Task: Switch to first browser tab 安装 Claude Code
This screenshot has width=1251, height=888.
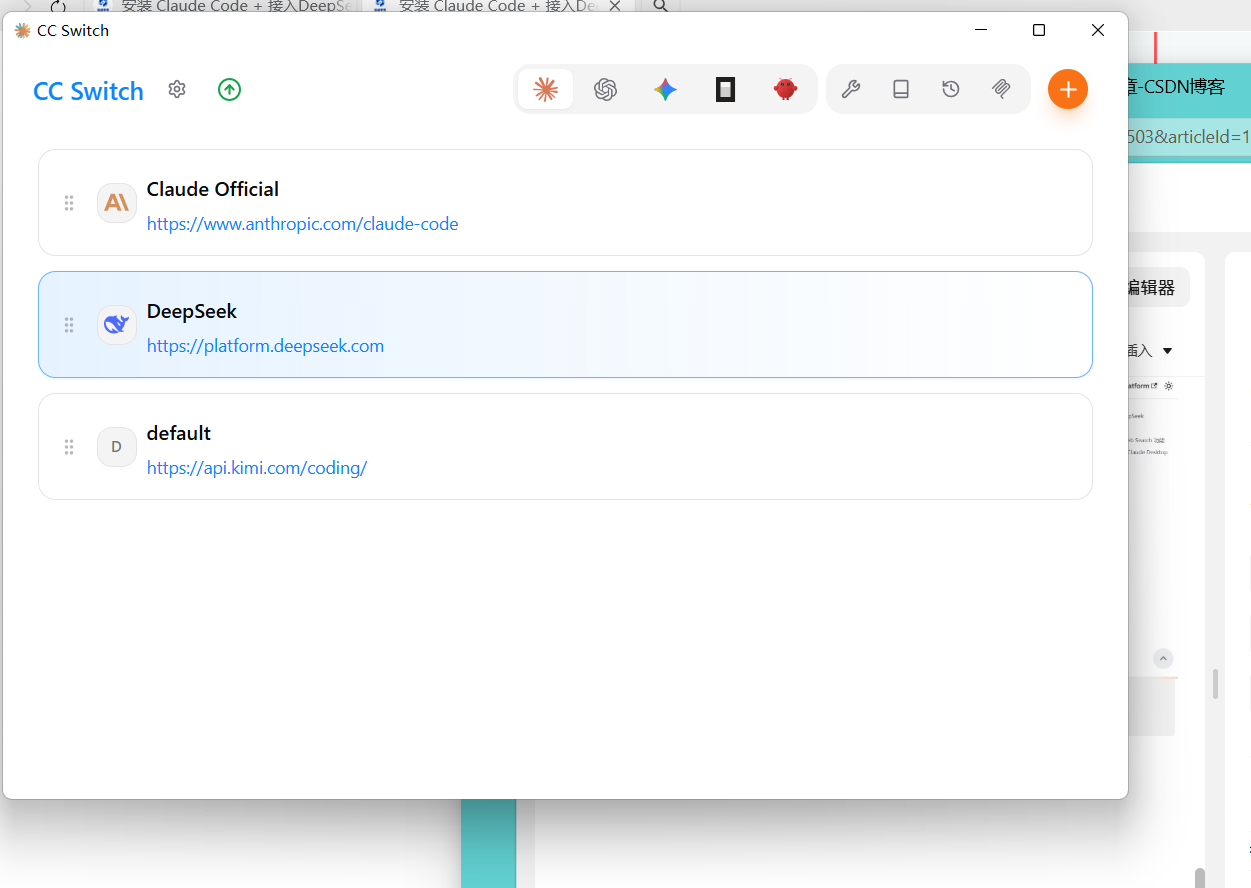Action: (x=222, y=6)
